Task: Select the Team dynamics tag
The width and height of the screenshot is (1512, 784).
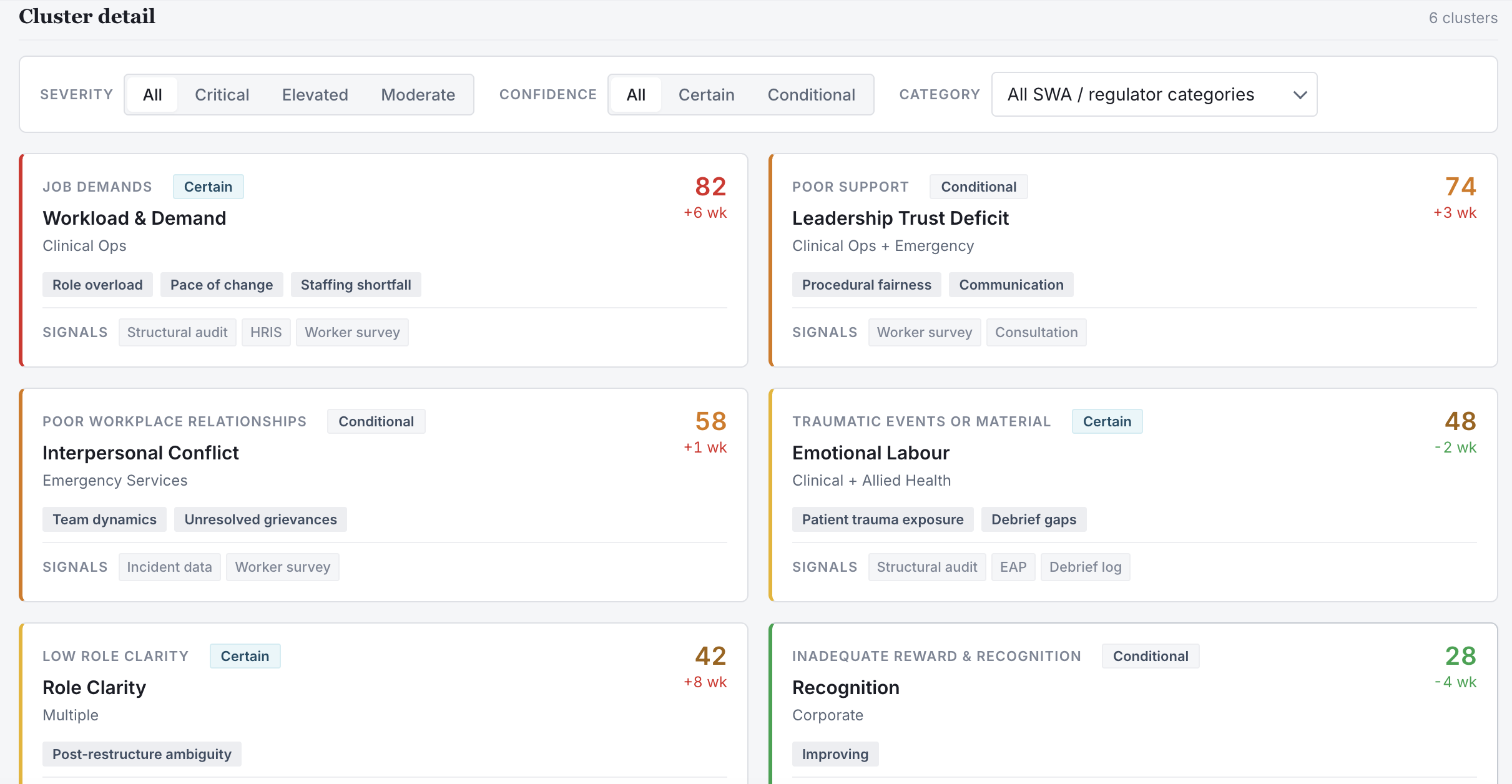Action: (x=104, y=519)
